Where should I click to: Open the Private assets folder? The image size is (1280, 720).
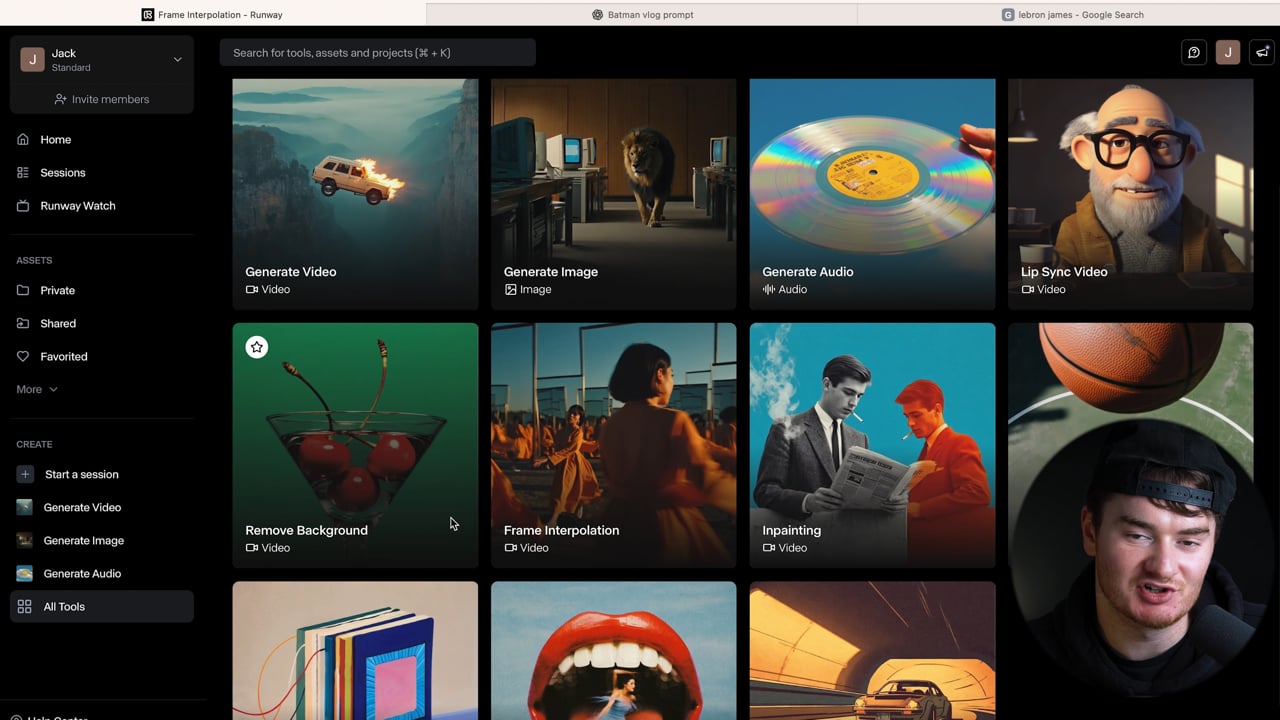click(102, 290)
